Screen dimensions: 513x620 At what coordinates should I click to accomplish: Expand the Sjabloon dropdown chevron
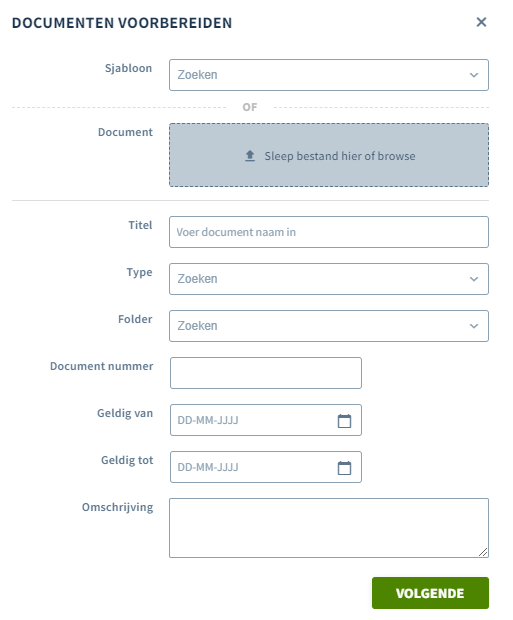473,75
